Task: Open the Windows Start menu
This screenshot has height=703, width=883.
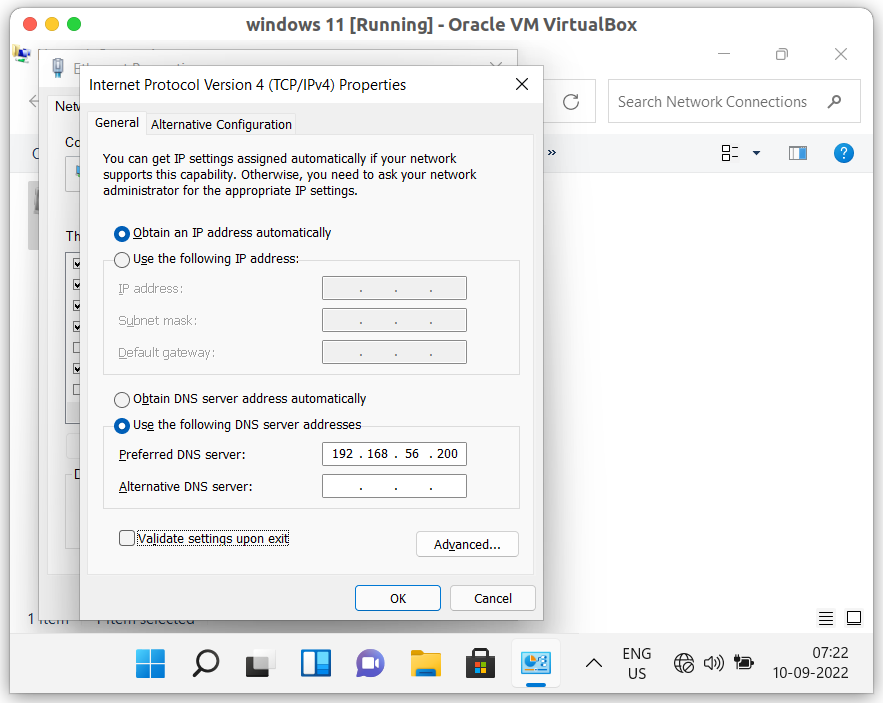Action: click(x=152, y=663)
